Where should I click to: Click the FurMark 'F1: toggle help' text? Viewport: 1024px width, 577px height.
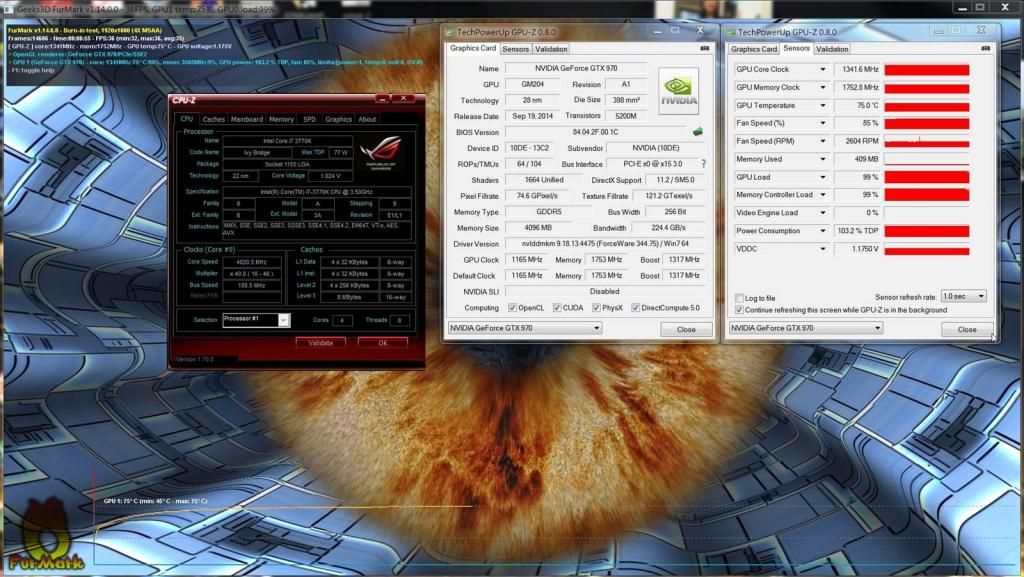pos(33,70)
